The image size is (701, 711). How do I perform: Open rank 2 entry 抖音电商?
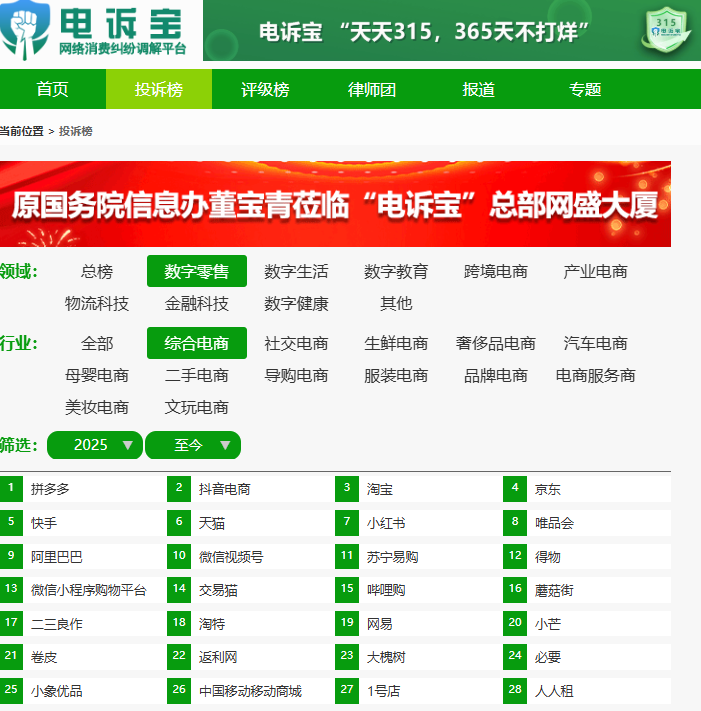224,489
